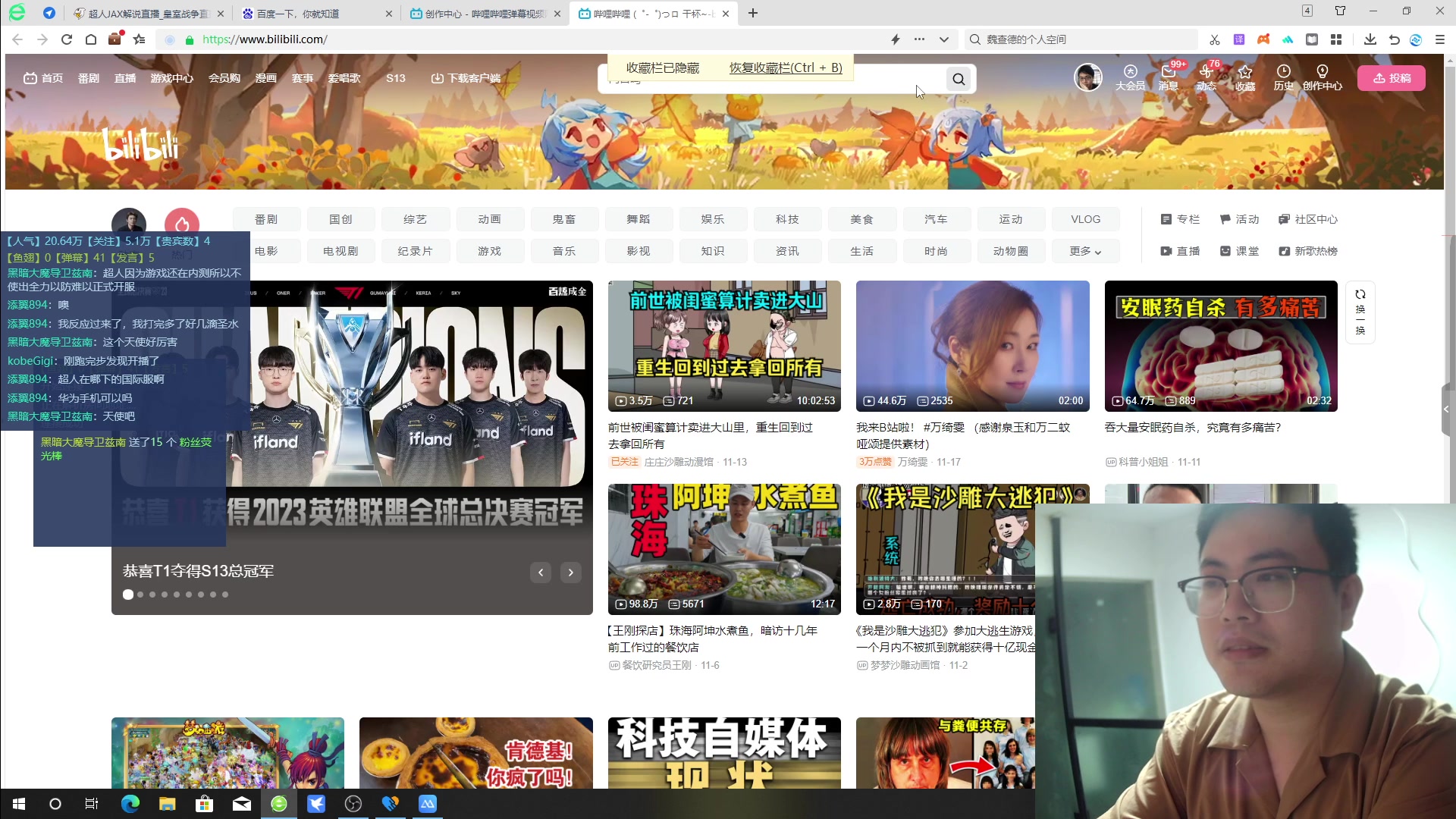Select the last carousel dot indicator
The height and width of the screenshot is (819, 1456).
[225, 595]
